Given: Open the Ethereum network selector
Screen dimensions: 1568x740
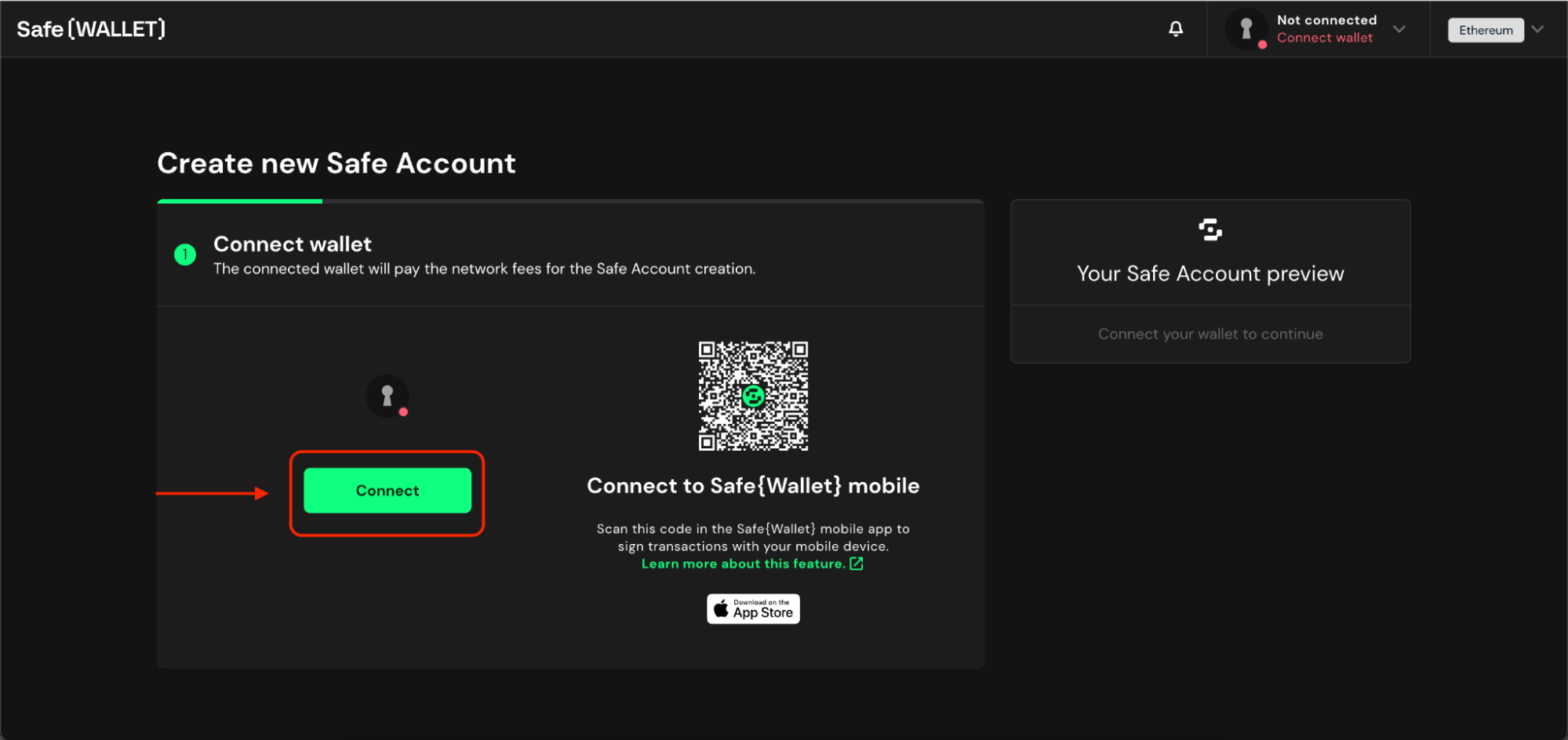Looking at the screenshot, I should (1485, 29).
